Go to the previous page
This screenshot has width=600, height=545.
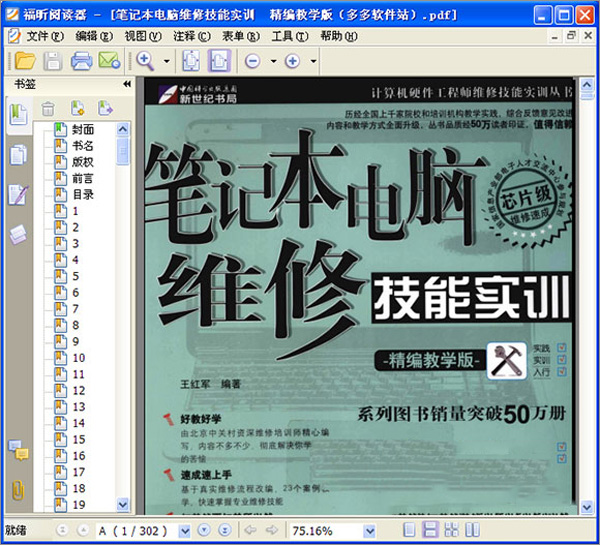pos(83,530)
